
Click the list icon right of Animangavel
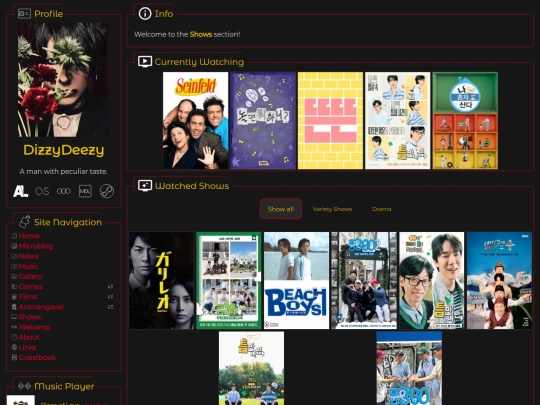(x=110, y=307)
